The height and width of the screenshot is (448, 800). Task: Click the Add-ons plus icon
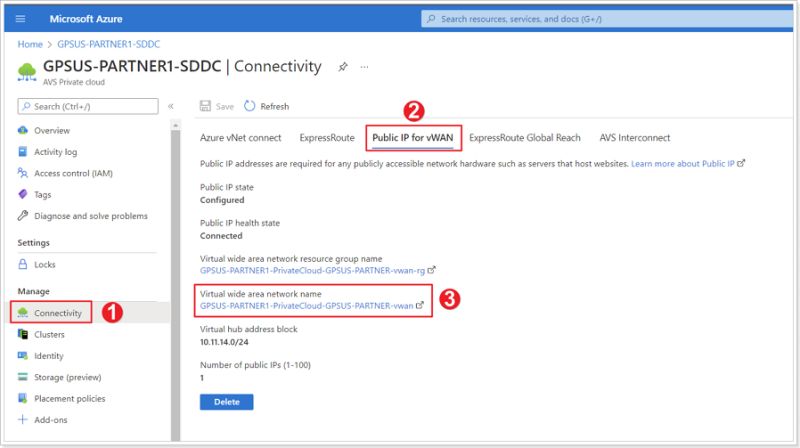click(x=22, y=420)
